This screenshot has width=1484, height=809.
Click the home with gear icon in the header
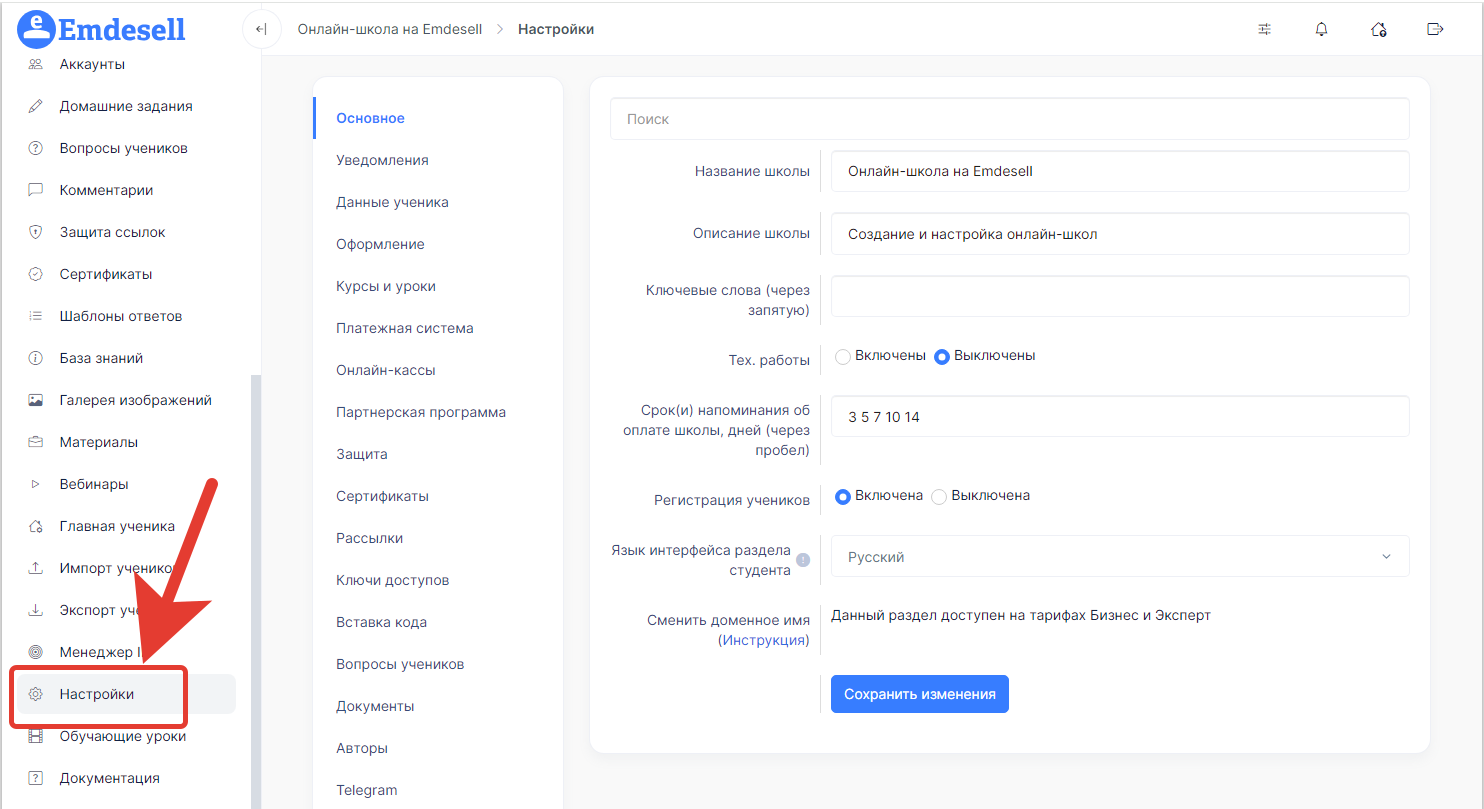[x=1378, y=29]
